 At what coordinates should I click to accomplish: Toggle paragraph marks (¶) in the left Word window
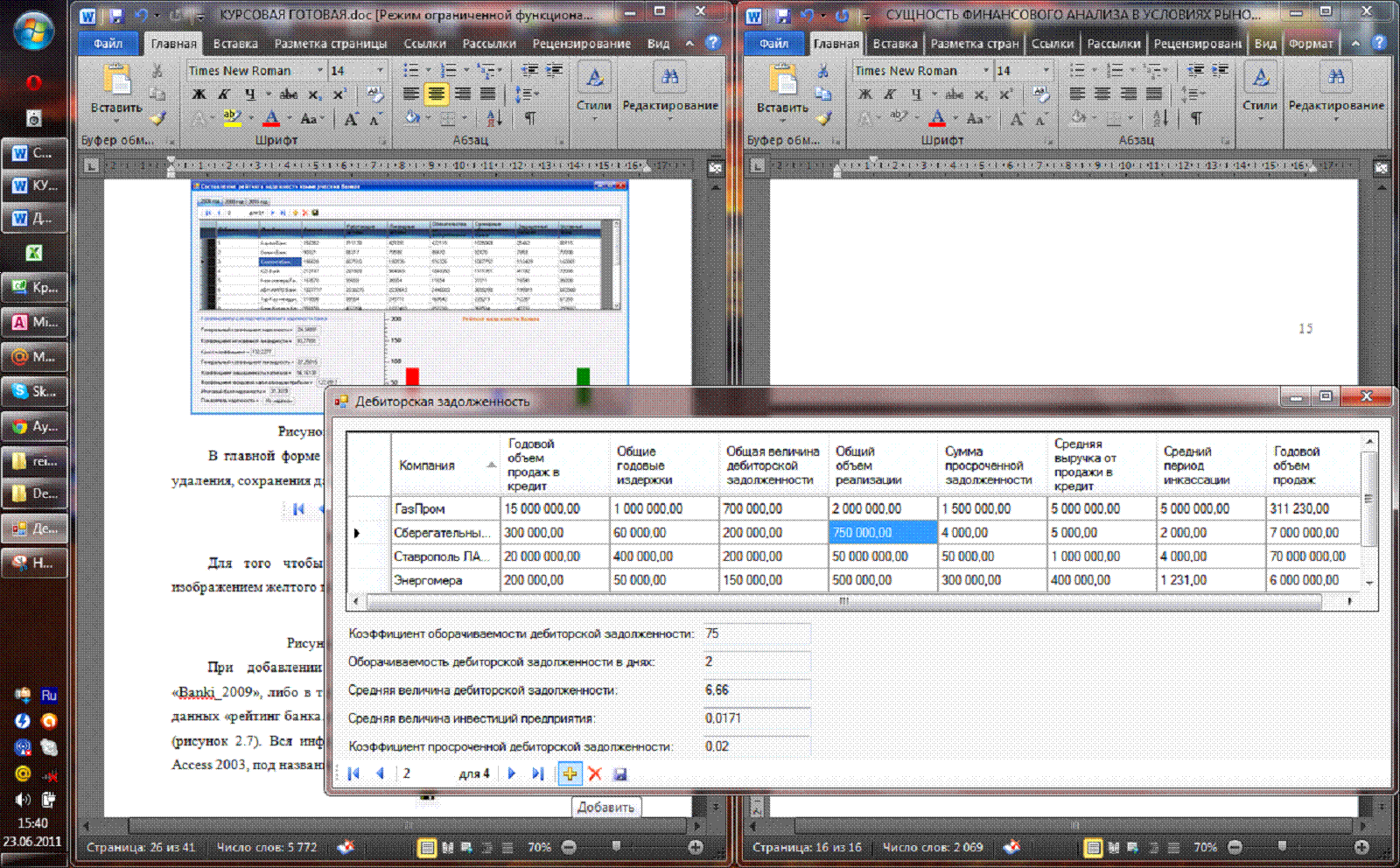pyautogui.click(x=530, y=118)
